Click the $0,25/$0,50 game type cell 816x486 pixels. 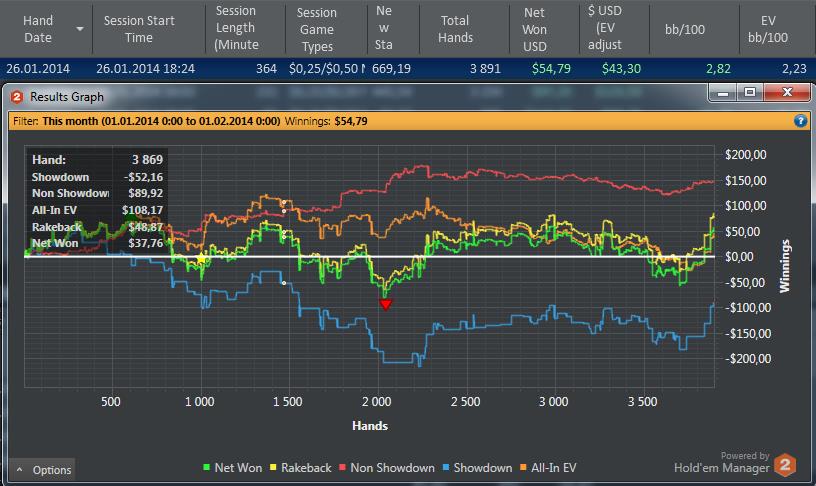tap(326, 69)
